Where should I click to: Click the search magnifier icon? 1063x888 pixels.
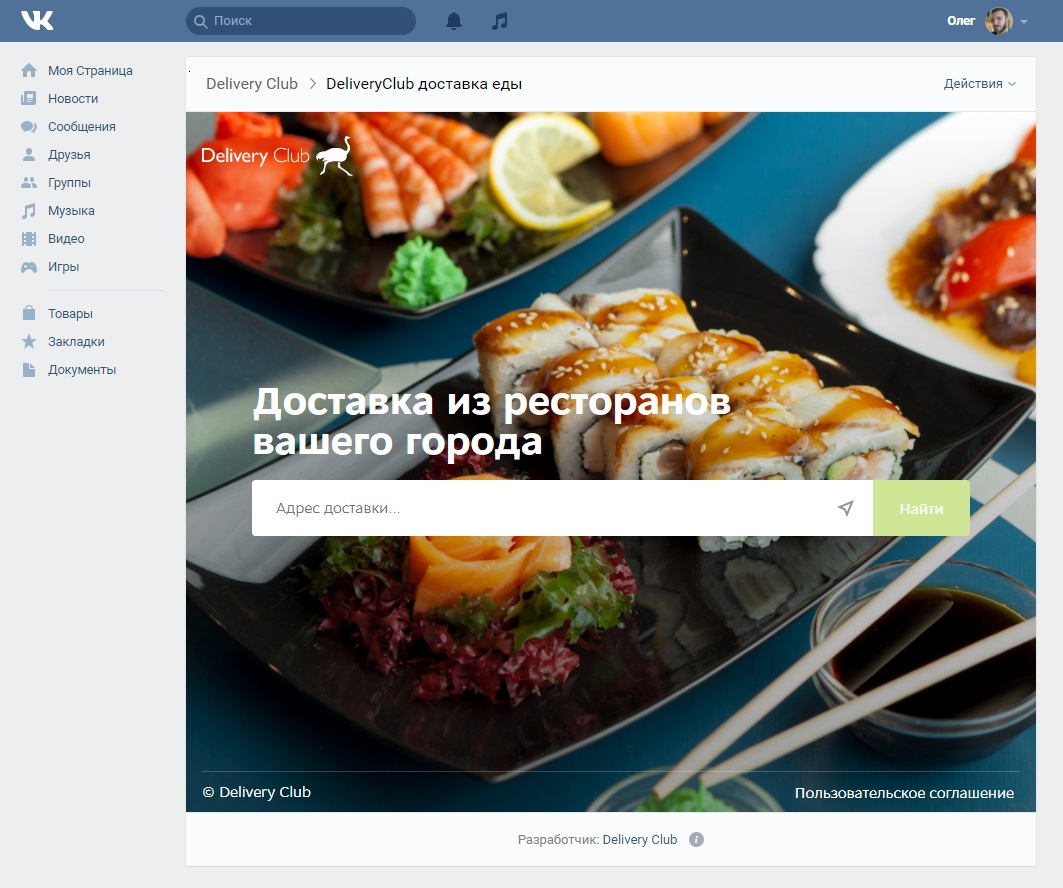click(200, 21)
